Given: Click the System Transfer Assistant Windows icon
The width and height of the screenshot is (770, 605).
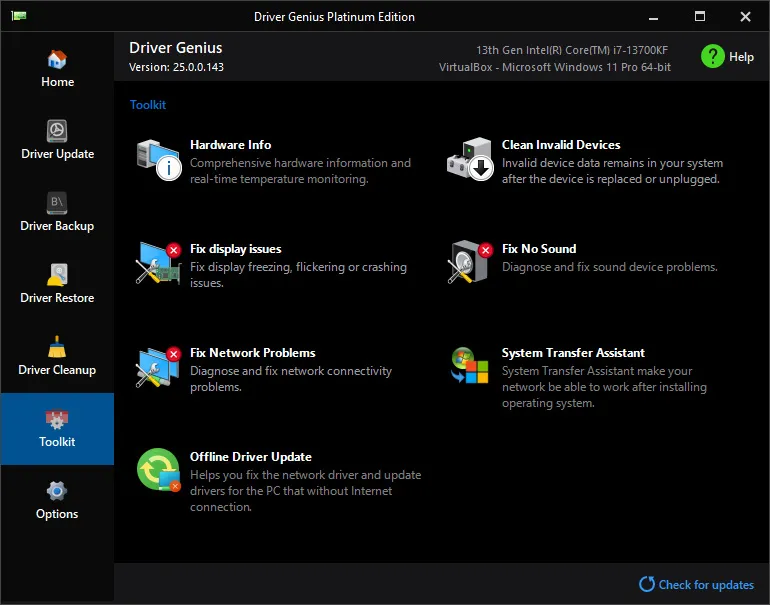Looking at the screenshot, I should [470, 365].
